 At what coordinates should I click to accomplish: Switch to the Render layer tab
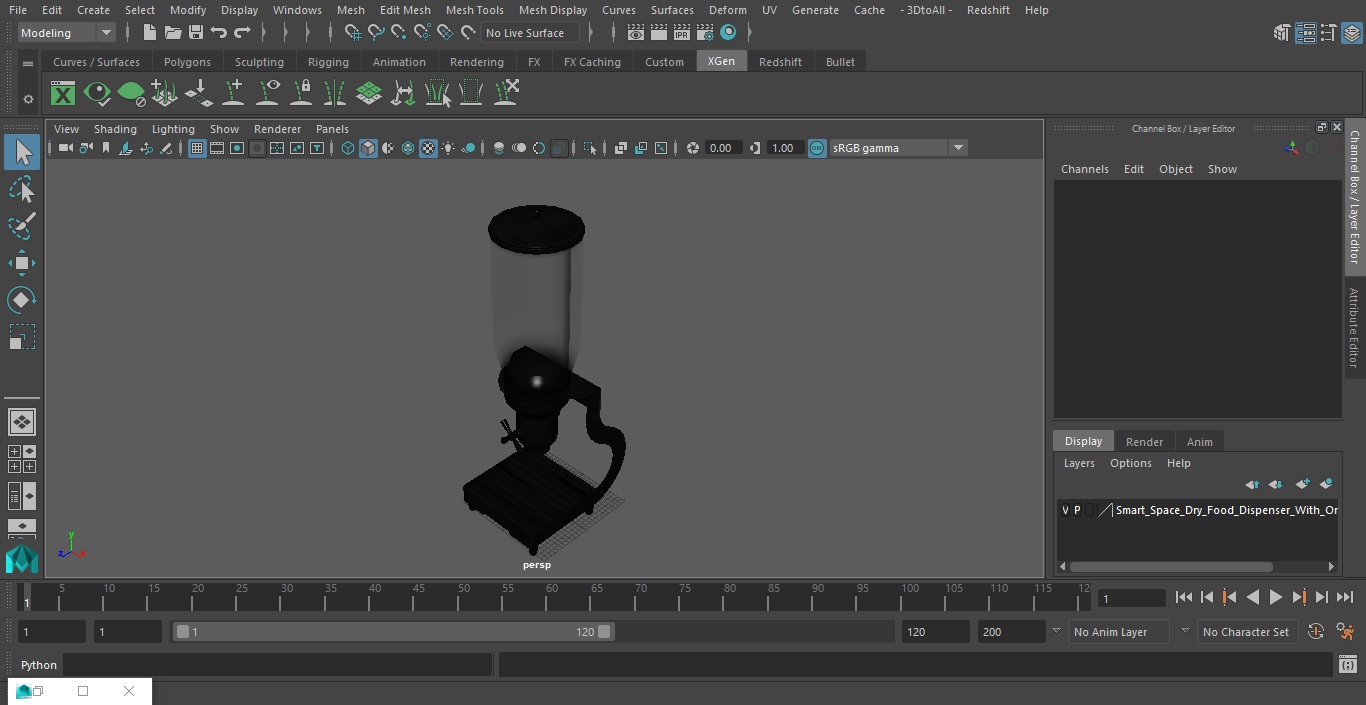pyautogui.click(x=1144, y=442)
